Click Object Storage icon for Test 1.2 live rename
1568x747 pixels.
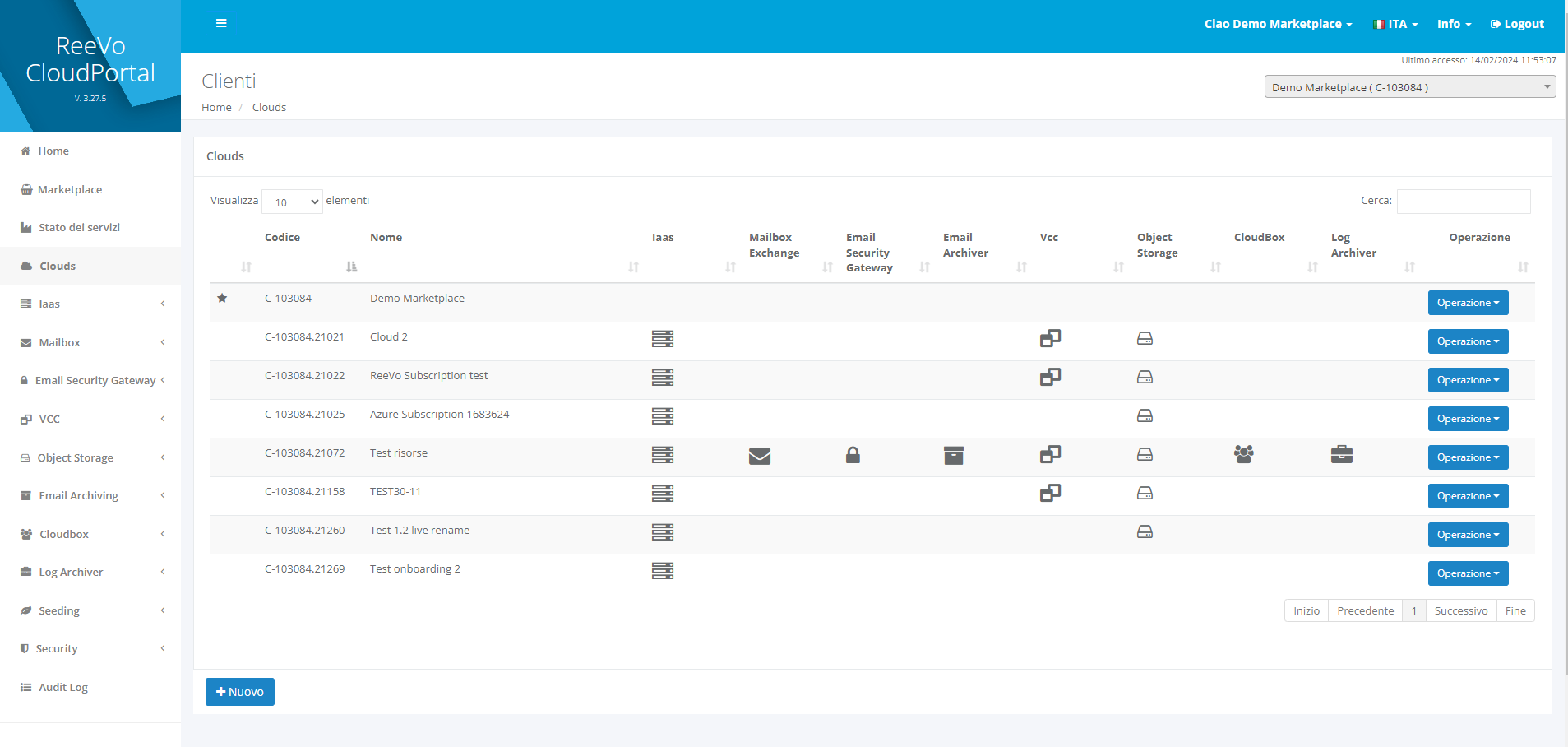click(x=1145, y=531)
